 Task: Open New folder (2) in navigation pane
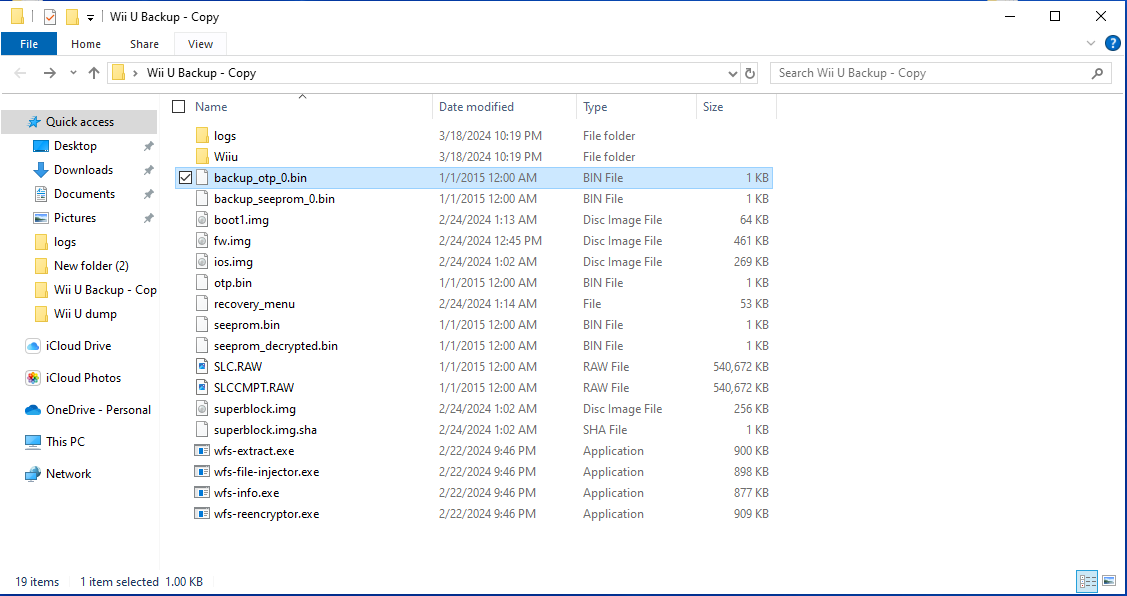tap(91, 266)
